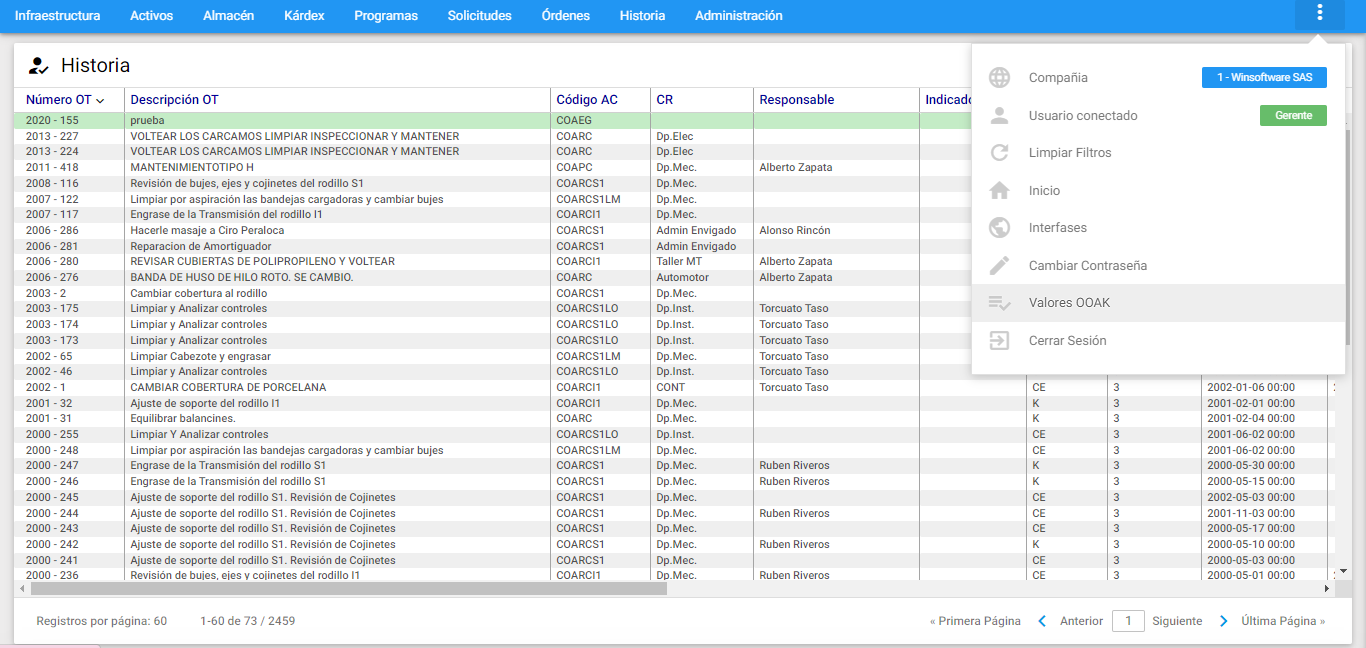The height and width of the screenshot is (648, 1366).
Task: Click date '2001-11-03 00:00' cell
Action: click(x=1251, y=513)
